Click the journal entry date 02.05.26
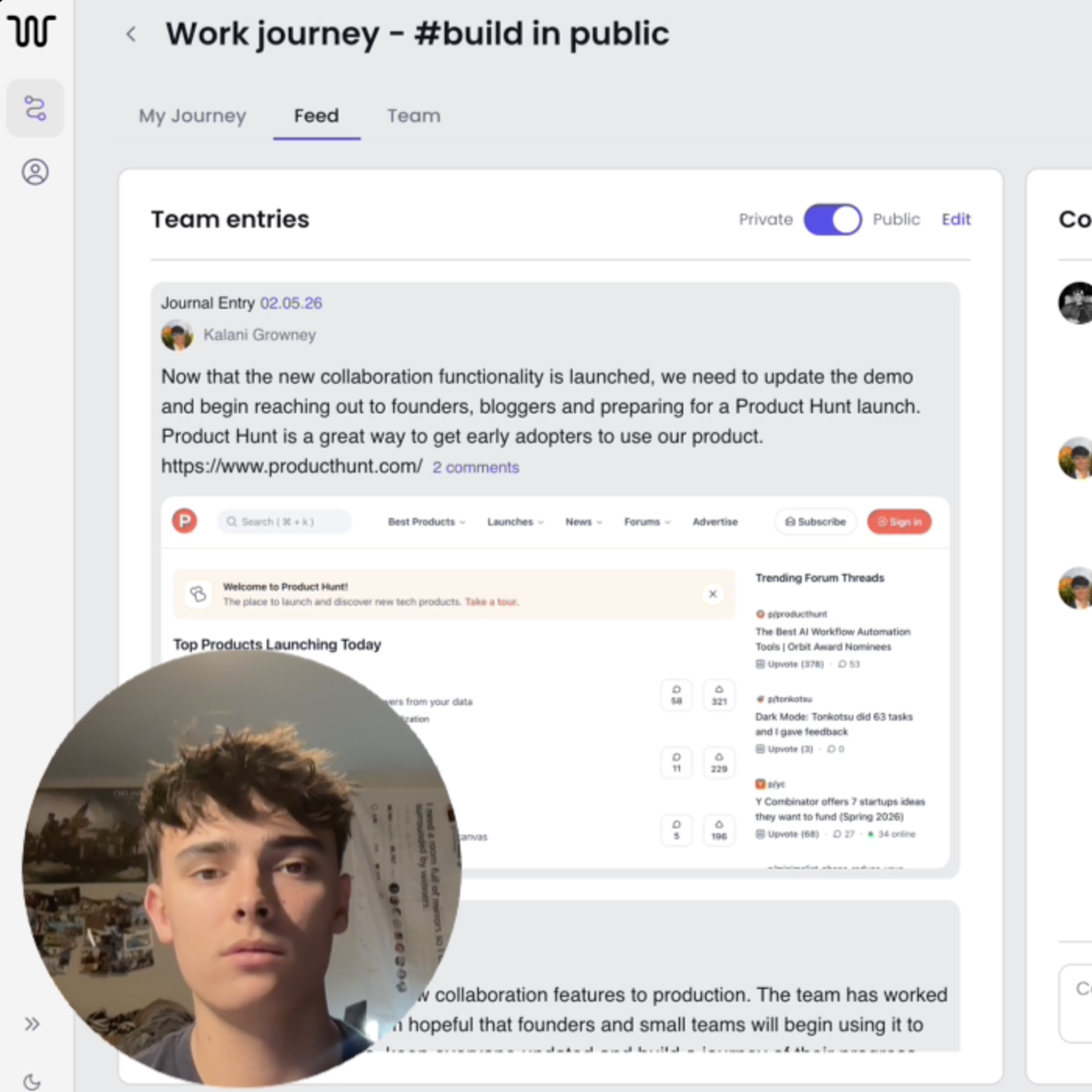Viewport: 1092px width, 1092px height. point(291,303)
